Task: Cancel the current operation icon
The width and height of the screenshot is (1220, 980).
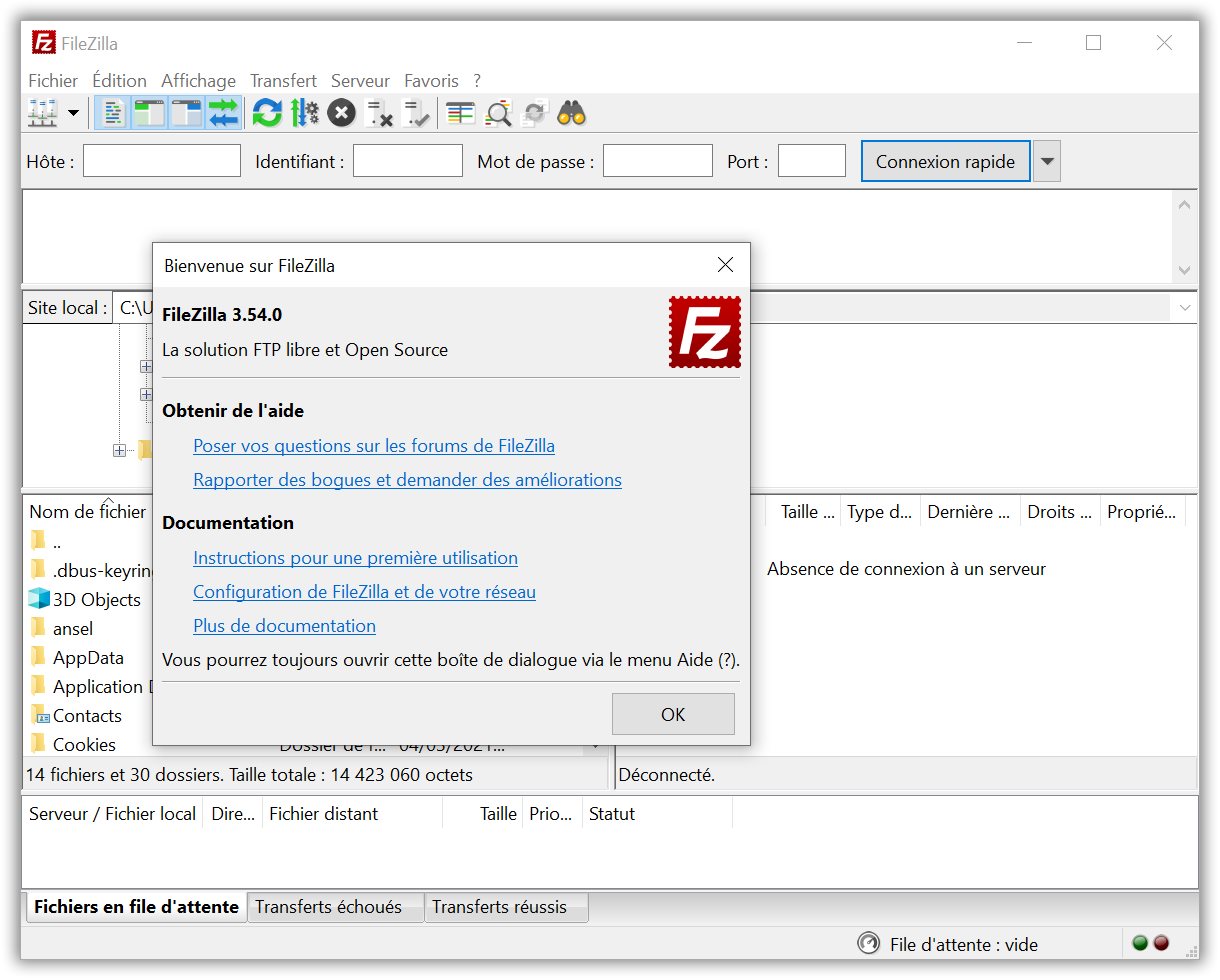Action: [342, 113]
